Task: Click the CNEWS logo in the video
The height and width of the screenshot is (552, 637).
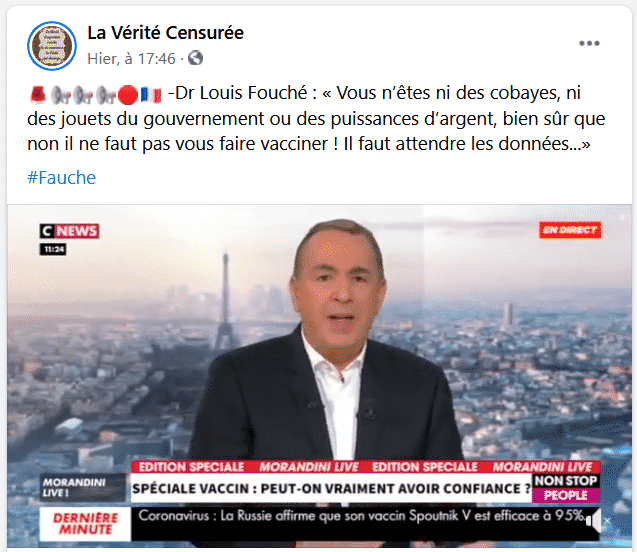Action: point(69,231)
